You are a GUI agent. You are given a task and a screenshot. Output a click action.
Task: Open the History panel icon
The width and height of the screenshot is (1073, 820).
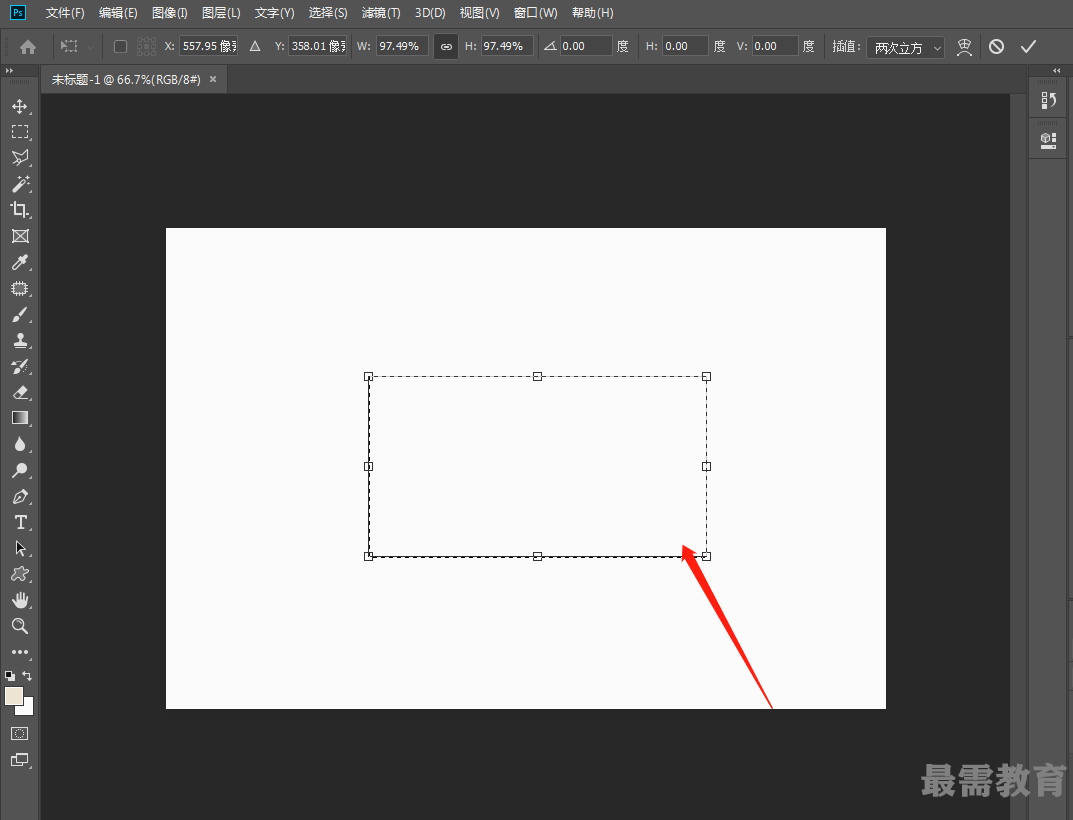[1048, 101]
